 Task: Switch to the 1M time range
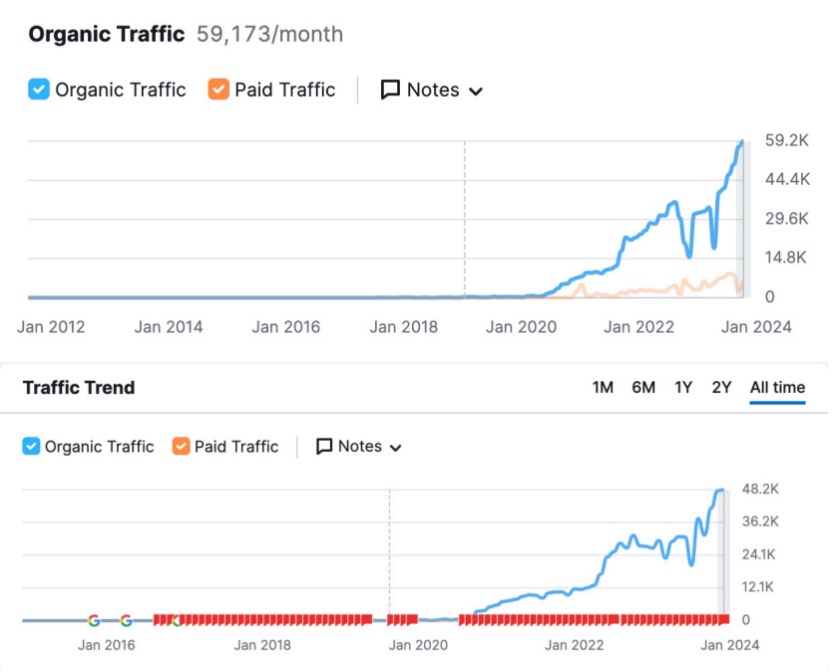click(x=602, y=388)
